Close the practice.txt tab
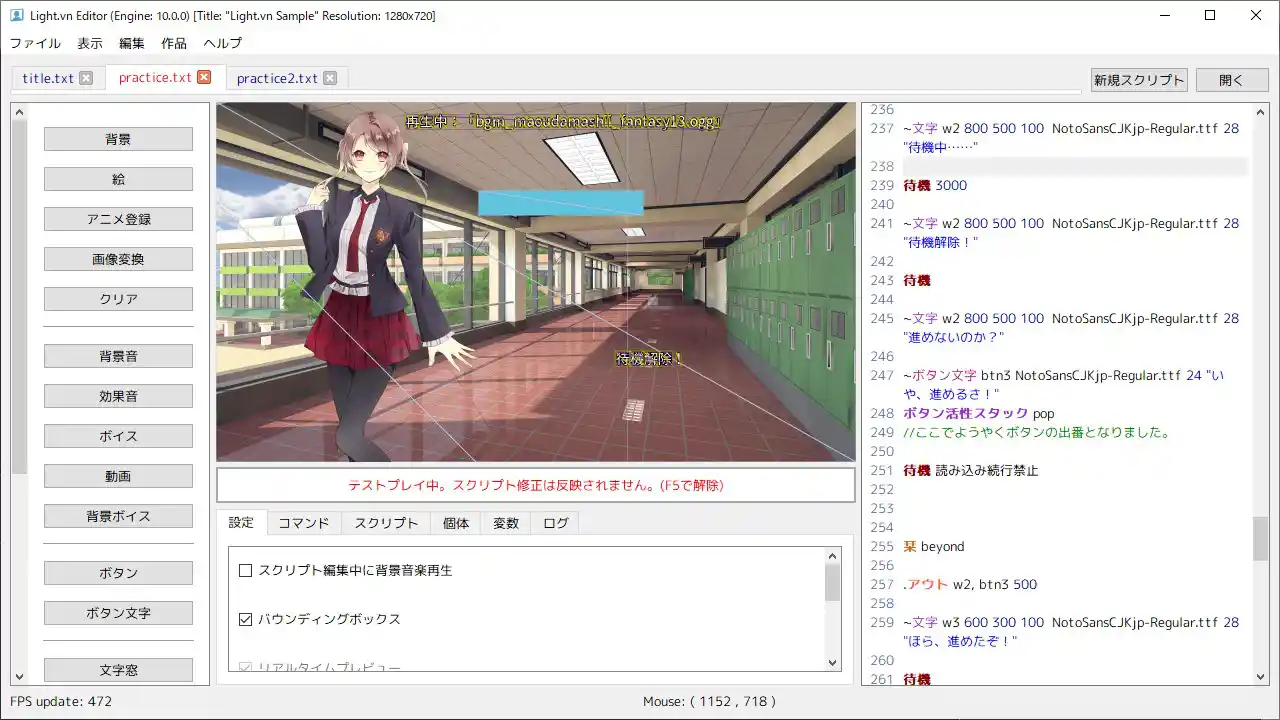Viewport: 1280px width, 720px height. point(204,77)
